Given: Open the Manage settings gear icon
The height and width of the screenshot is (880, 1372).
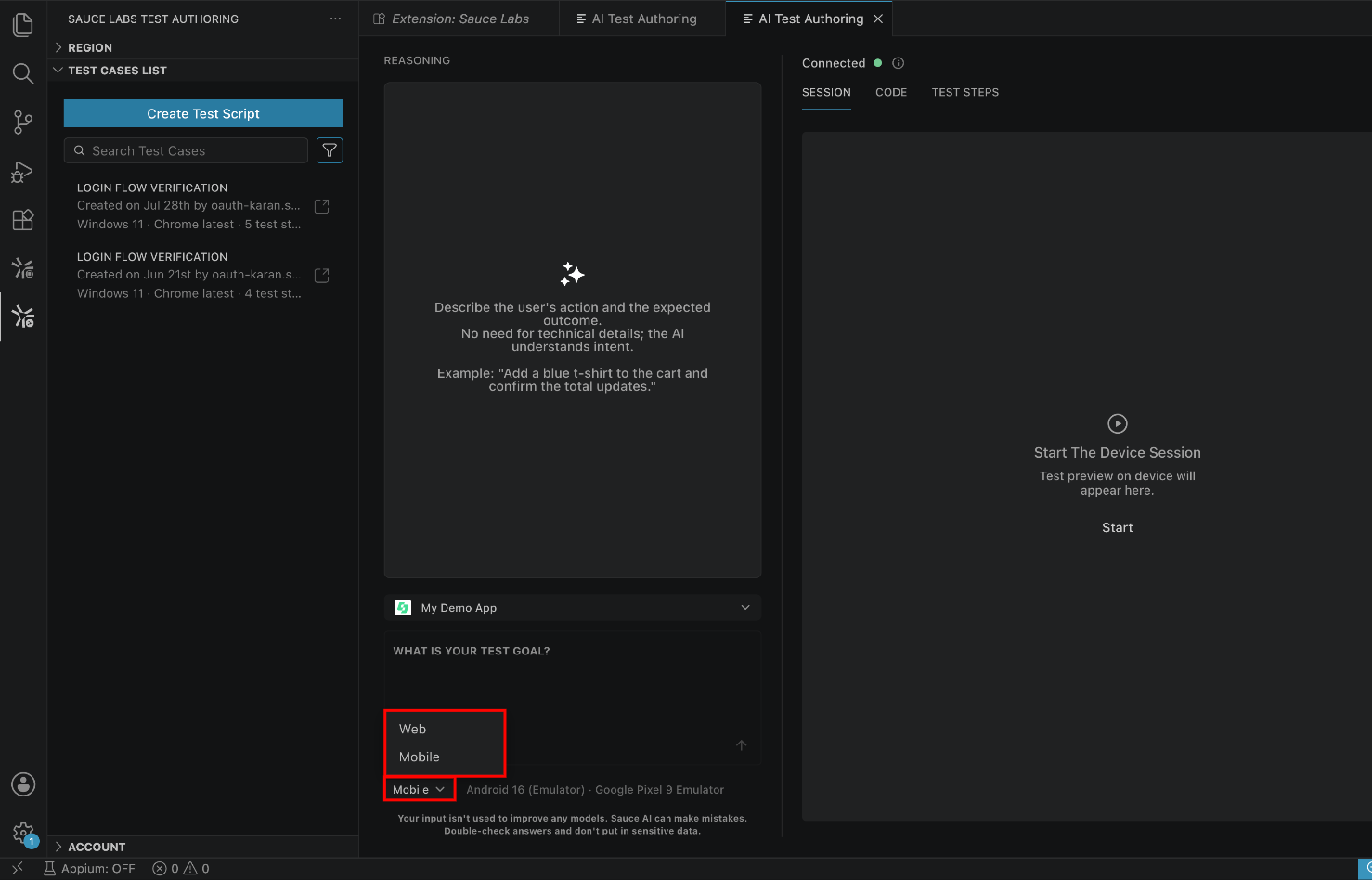Looking at the screenshot, I should click(x=23, y=833).
